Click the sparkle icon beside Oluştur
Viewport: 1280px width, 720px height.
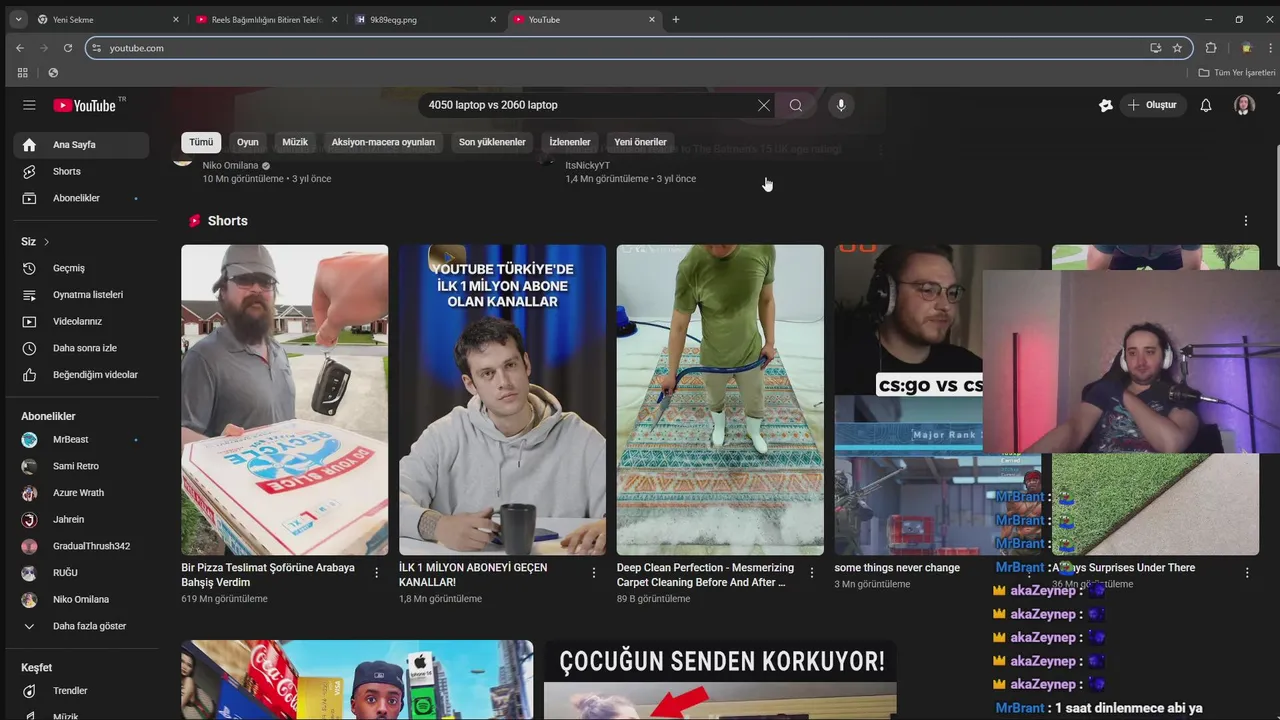(1105, 105)
